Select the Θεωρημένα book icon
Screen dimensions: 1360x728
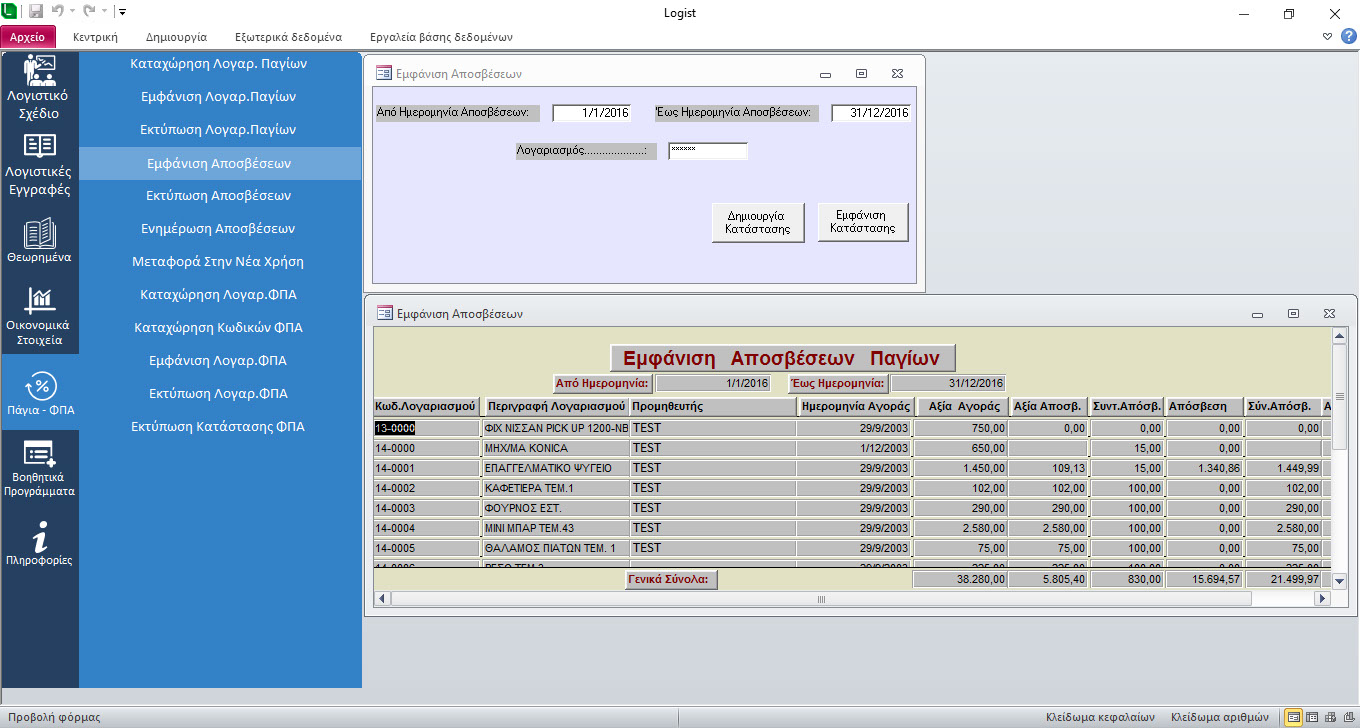(x=39, y=240)
